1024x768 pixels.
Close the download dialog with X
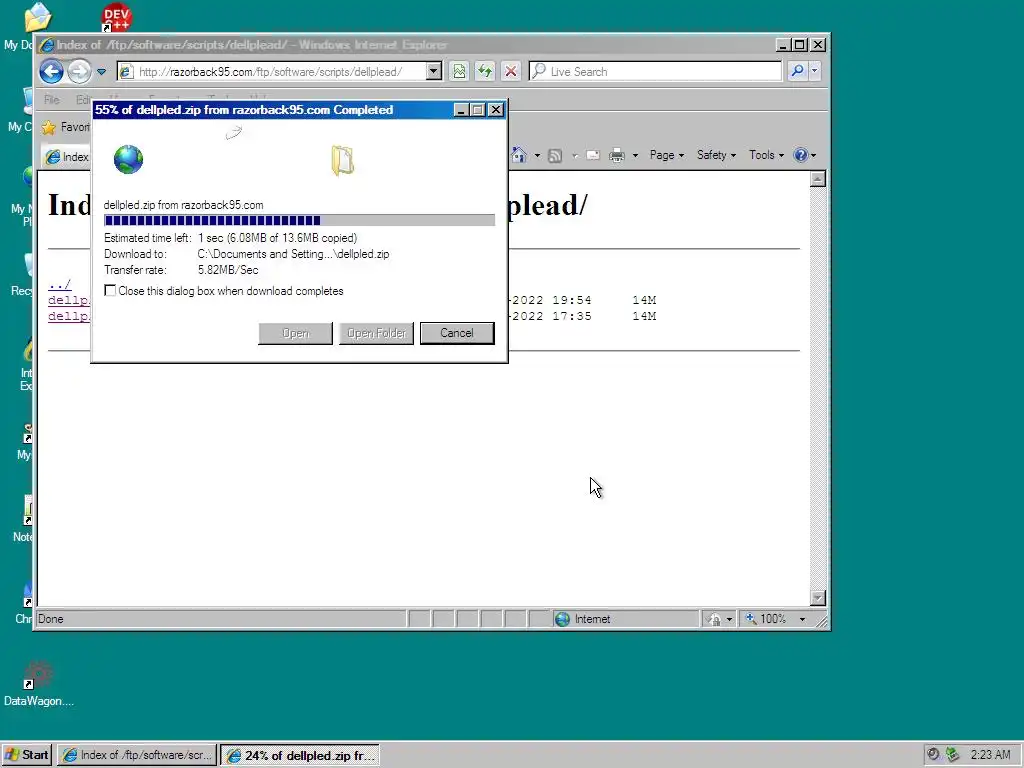(496, 110)
